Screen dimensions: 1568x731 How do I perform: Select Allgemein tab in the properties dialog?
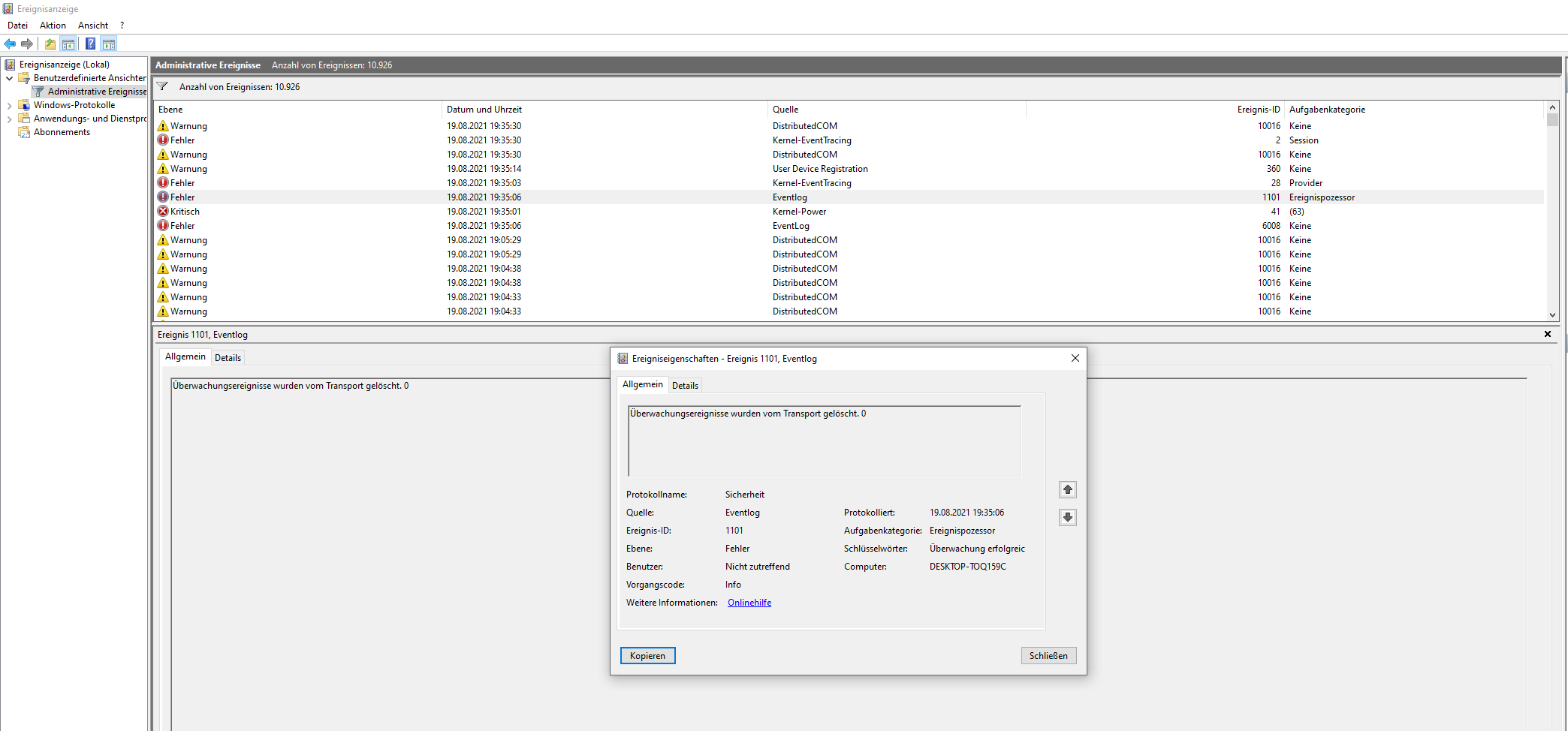coord(643,384)
